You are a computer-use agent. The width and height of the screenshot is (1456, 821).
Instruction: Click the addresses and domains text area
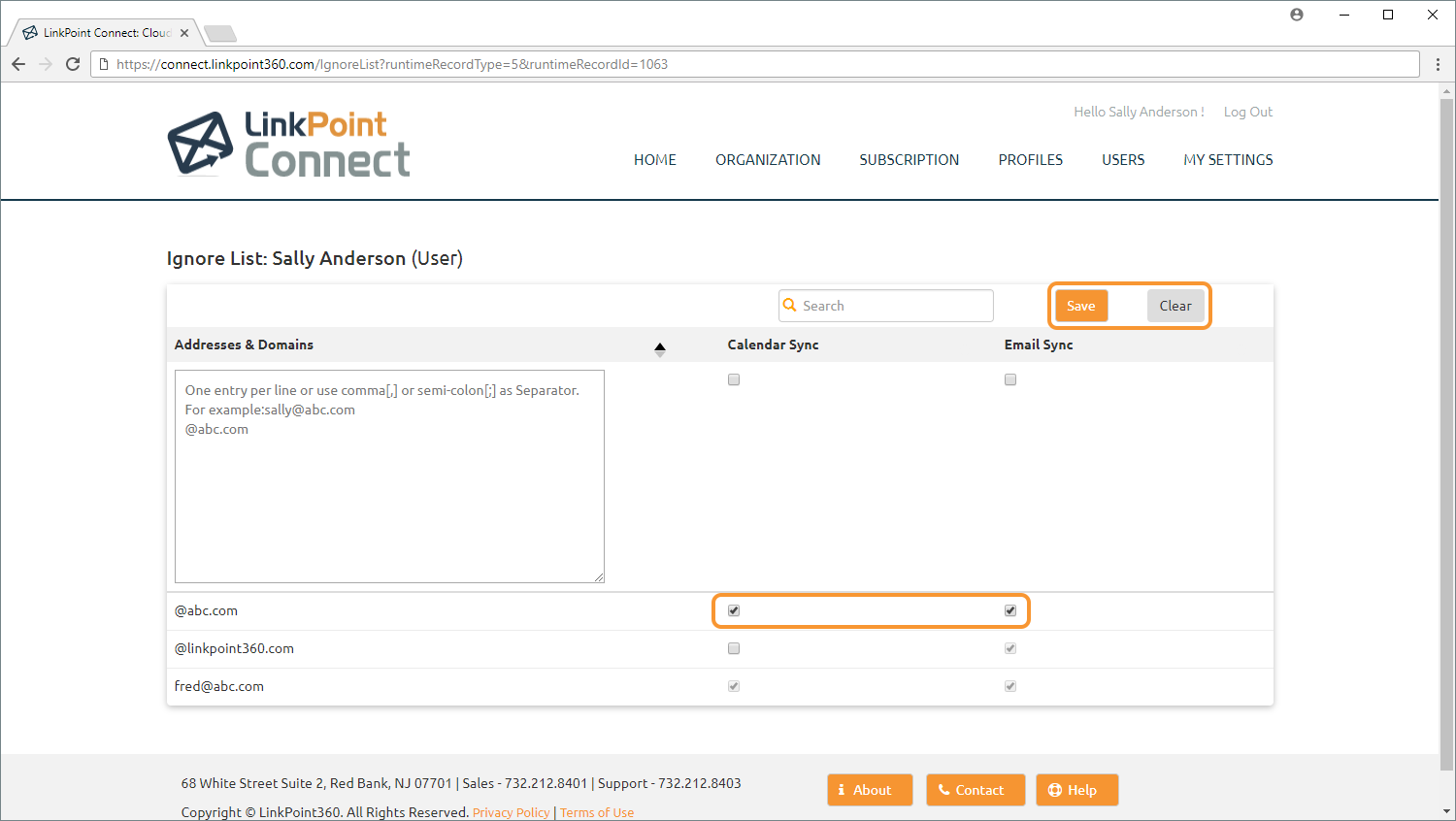(x=389, y=476)
